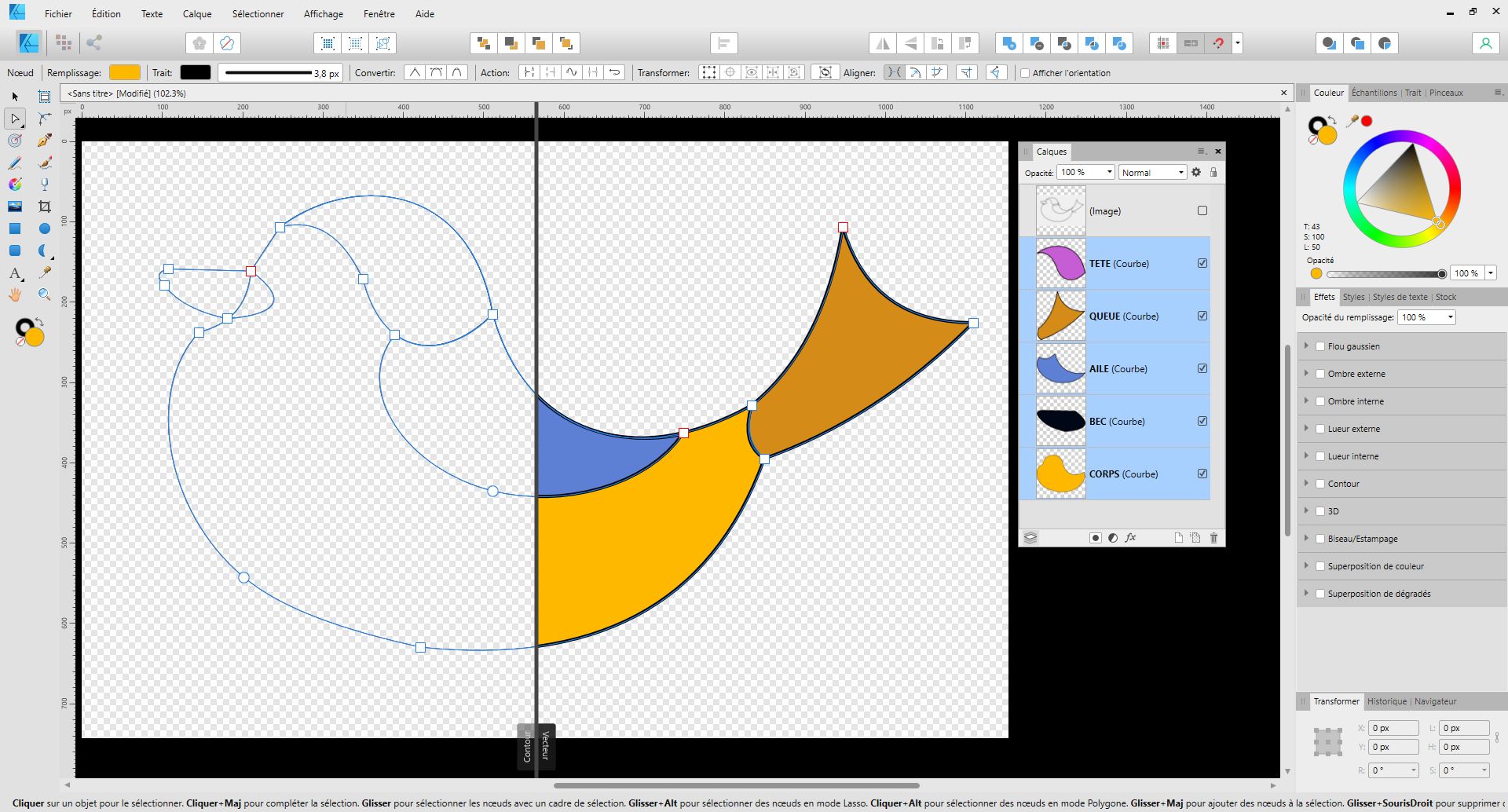
Task: Open the Remplissage fill color swatch
Action: click(125, 73)
